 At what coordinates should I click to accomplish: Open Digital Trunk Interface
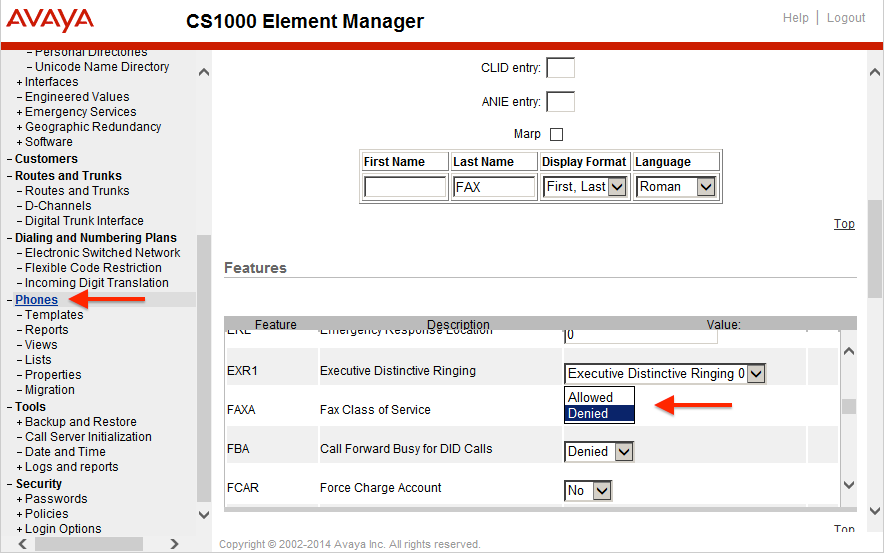85,220
